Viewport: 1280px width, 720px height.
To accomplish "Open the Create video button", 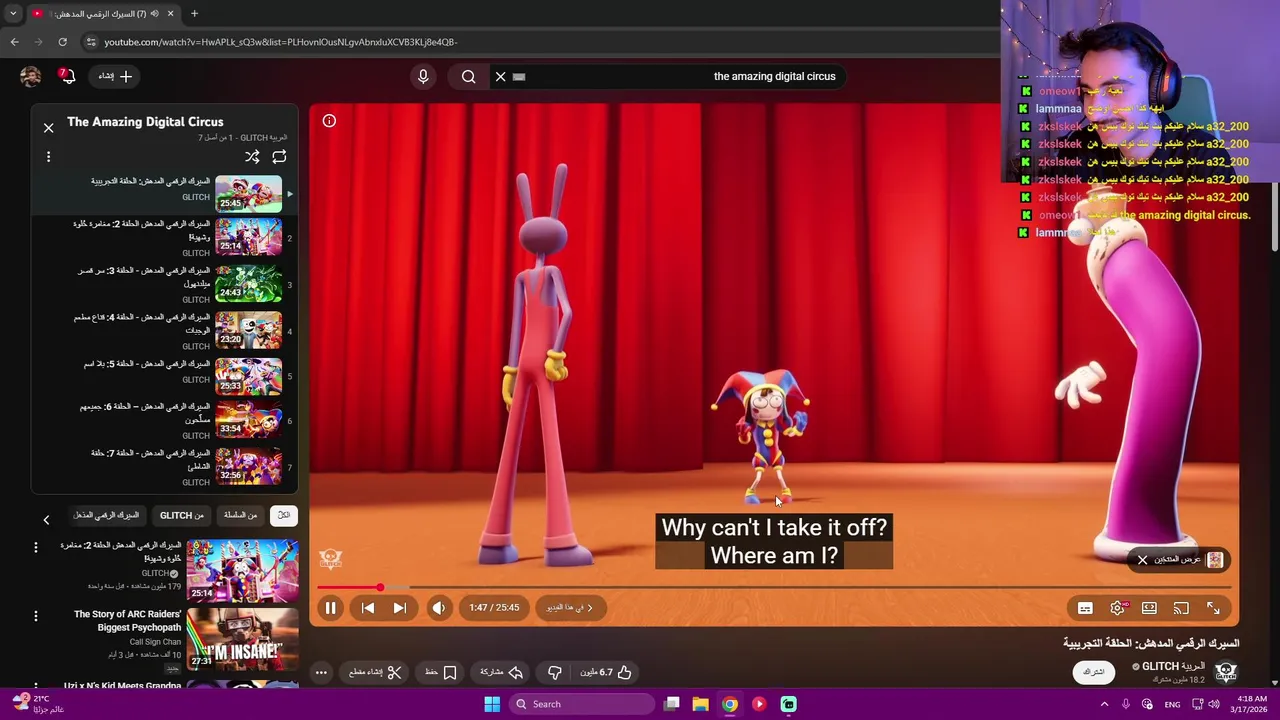I will 115,76.
